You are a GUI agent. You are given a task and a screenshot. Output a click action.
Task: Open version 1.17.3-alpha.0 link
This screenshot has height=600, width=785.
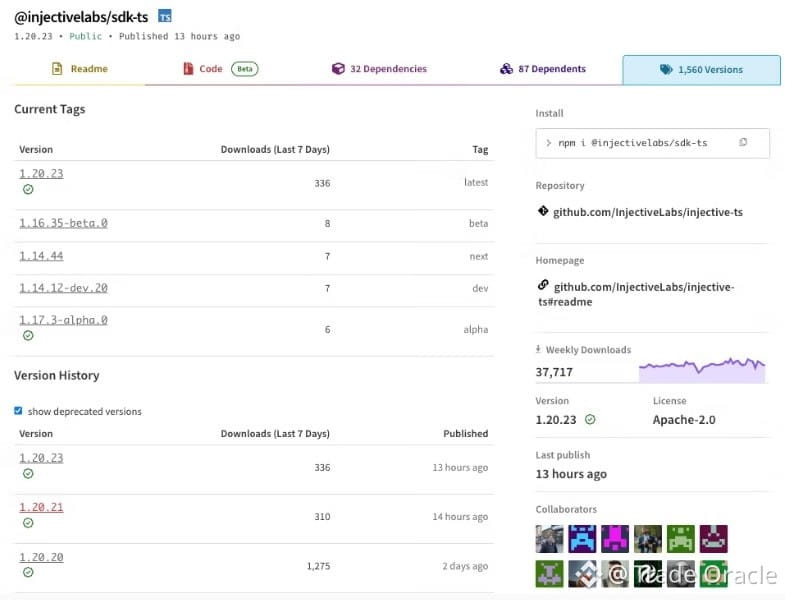pos(63,320)
